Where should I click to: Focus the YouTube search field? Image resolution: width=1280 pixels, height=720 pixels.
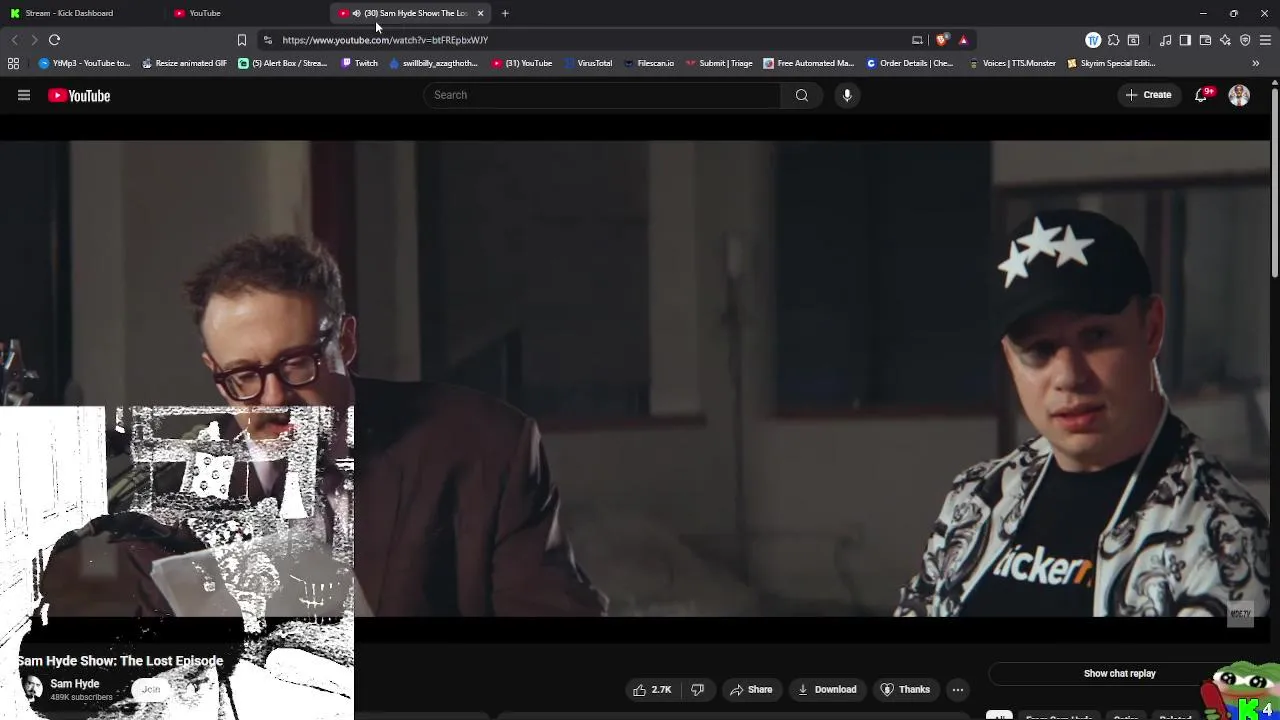602,95
